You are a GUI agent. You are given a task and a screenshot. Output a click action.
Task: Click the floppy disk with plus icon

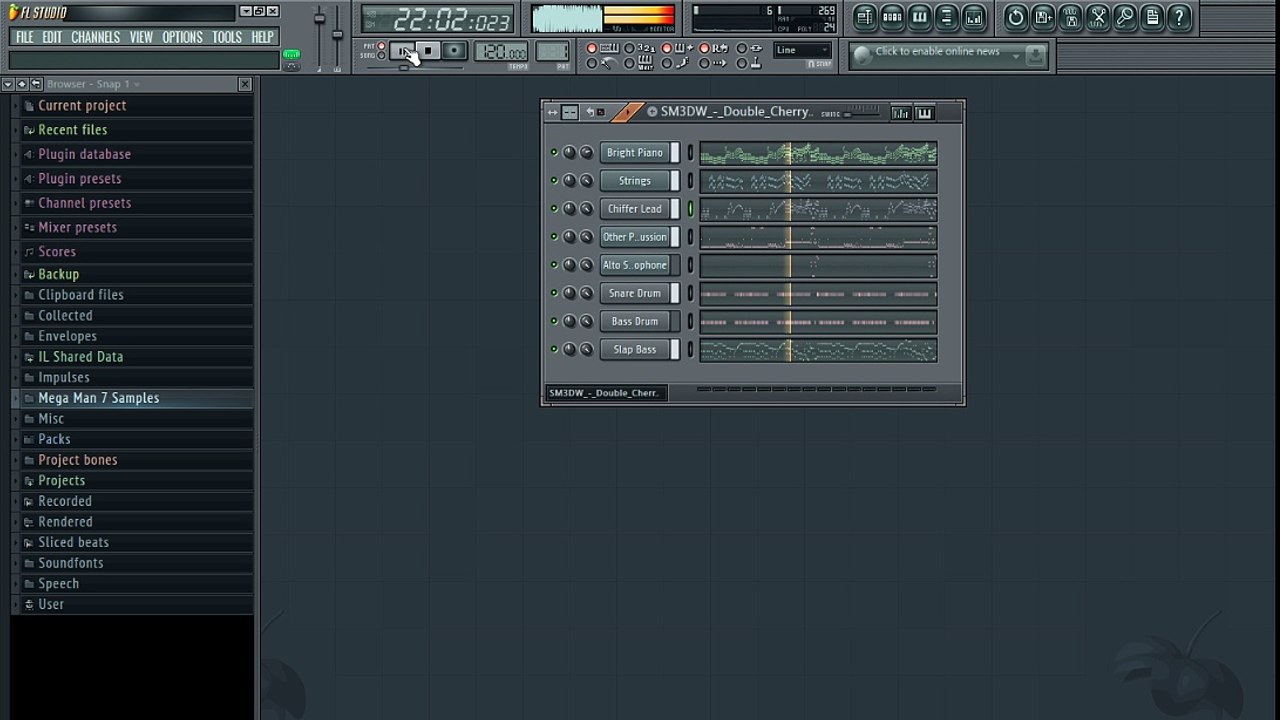click(x=1043, y=17)
